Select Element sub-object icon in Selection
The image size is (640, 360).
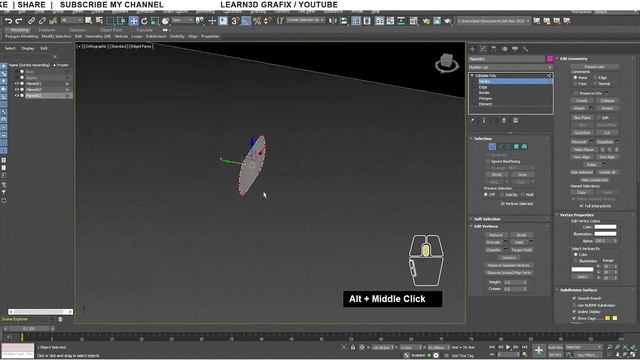(x=524, y=147)
